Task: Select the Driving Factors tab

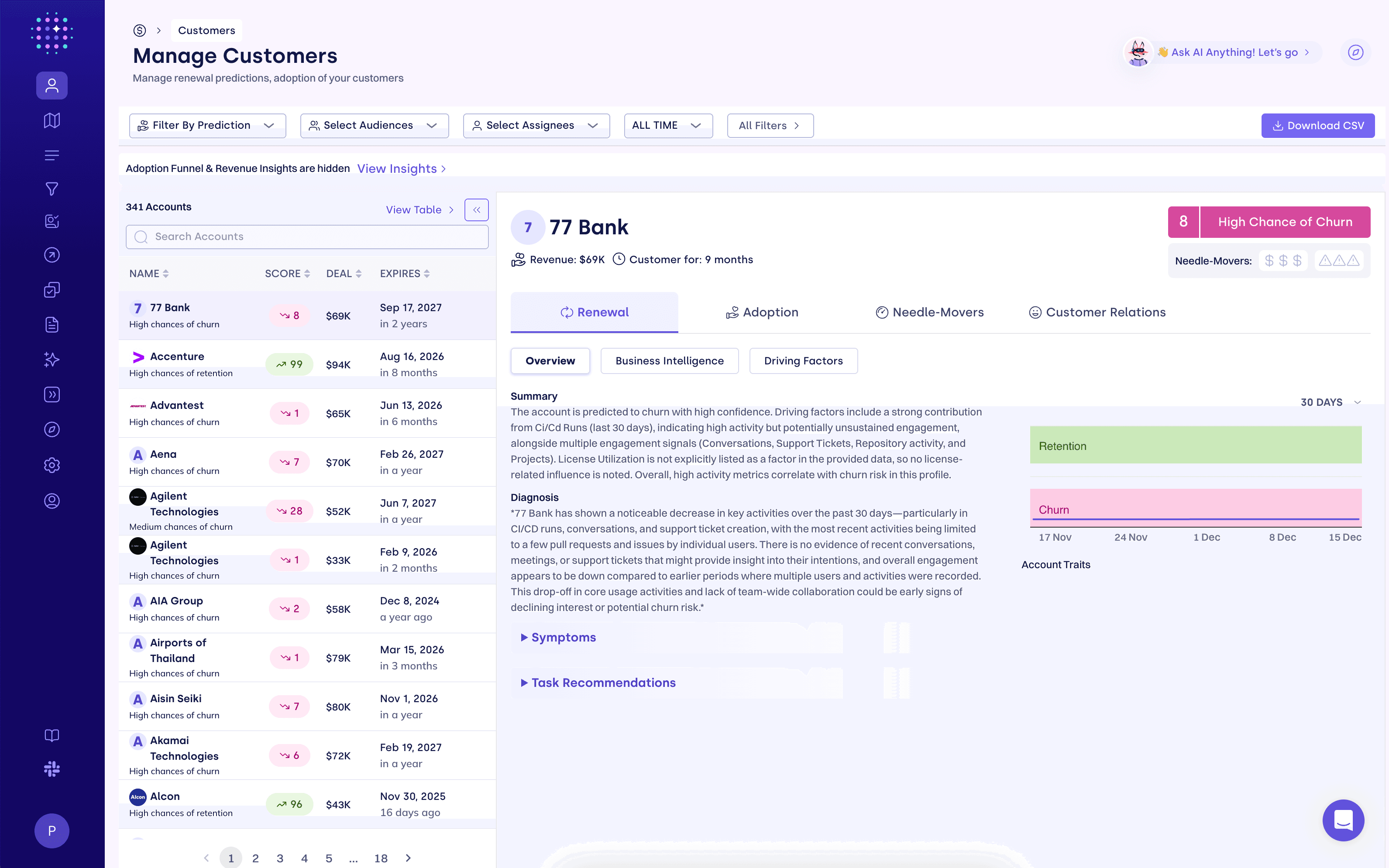Action: [803, 361]
